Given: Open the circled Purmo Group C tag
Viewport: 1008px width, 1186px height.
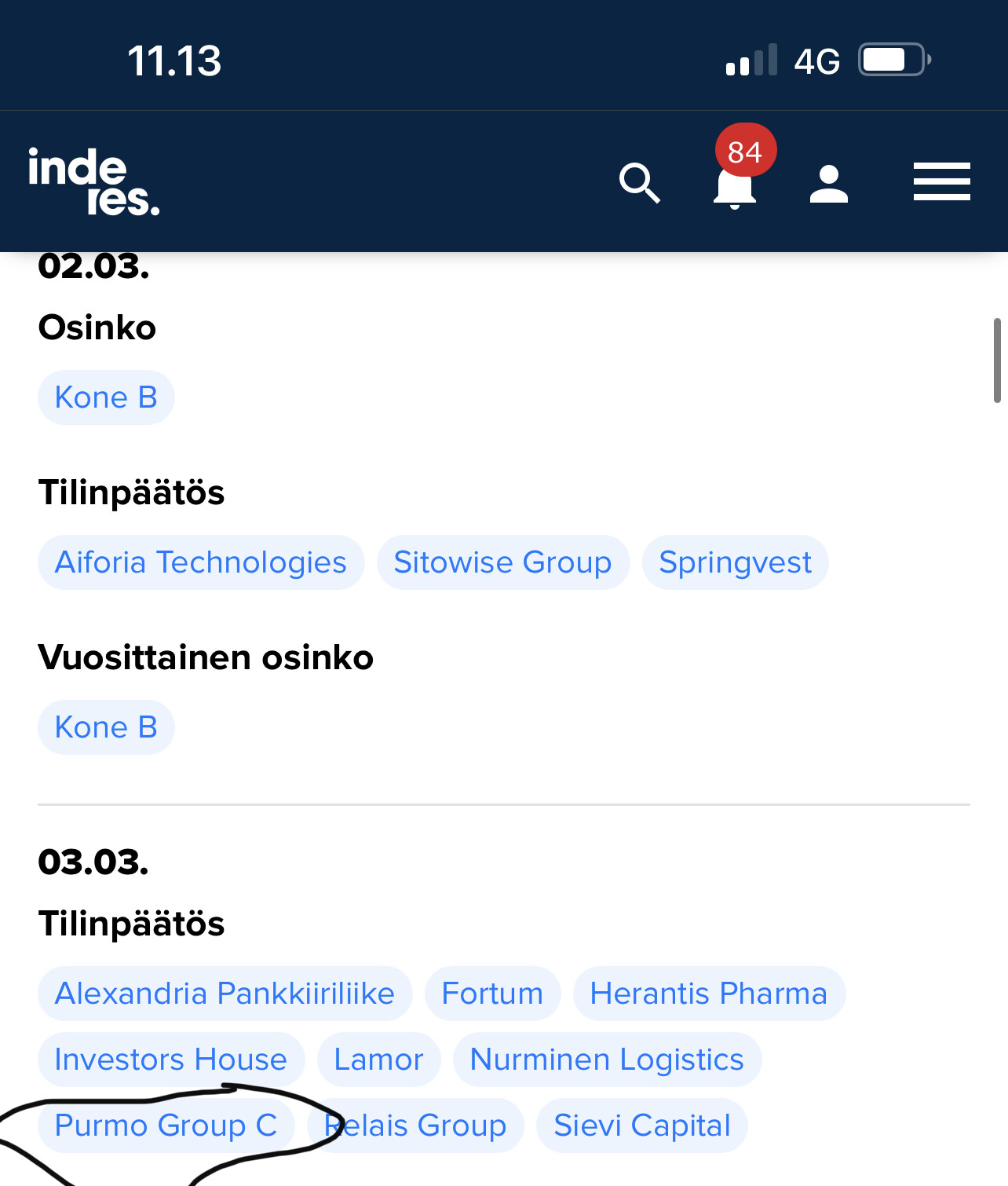Looking at the screenshot, I should (x=166, y=1126).
